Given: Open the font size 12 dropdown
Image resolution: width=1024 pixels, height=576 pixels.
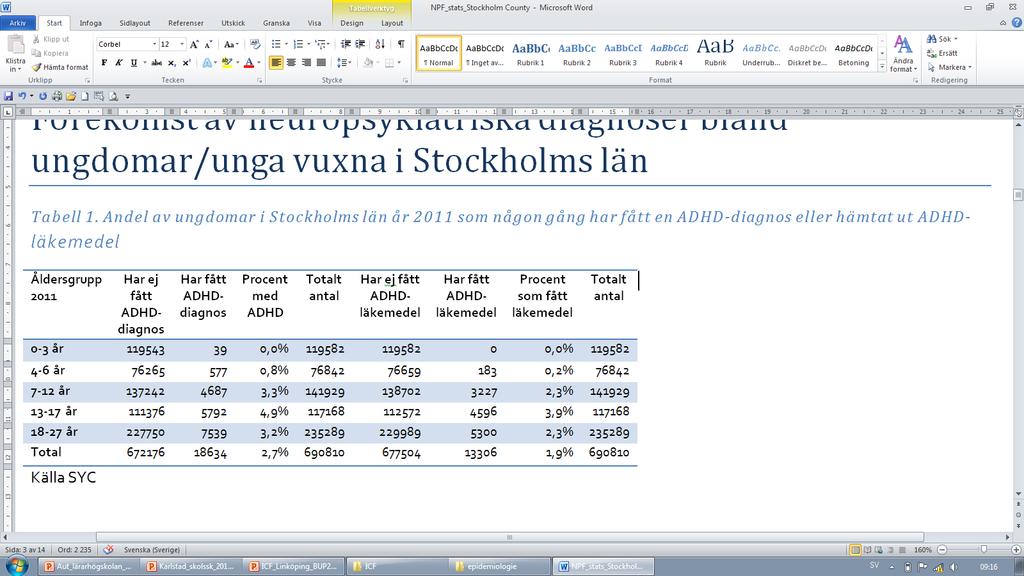Looking at the screenshot, I should coord(182,44).
